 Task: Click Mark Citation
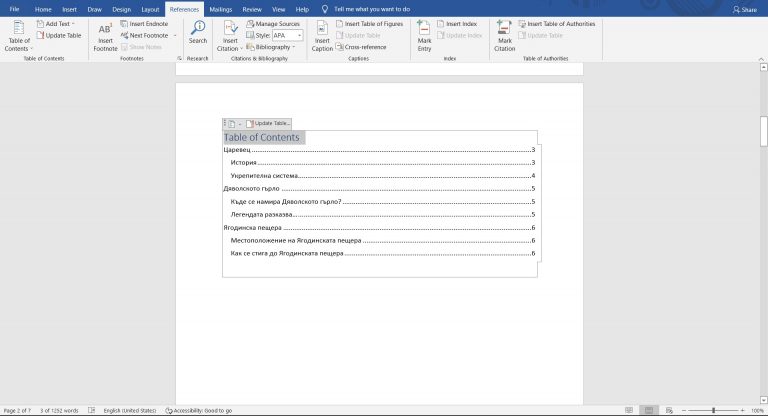click(504, 36)
